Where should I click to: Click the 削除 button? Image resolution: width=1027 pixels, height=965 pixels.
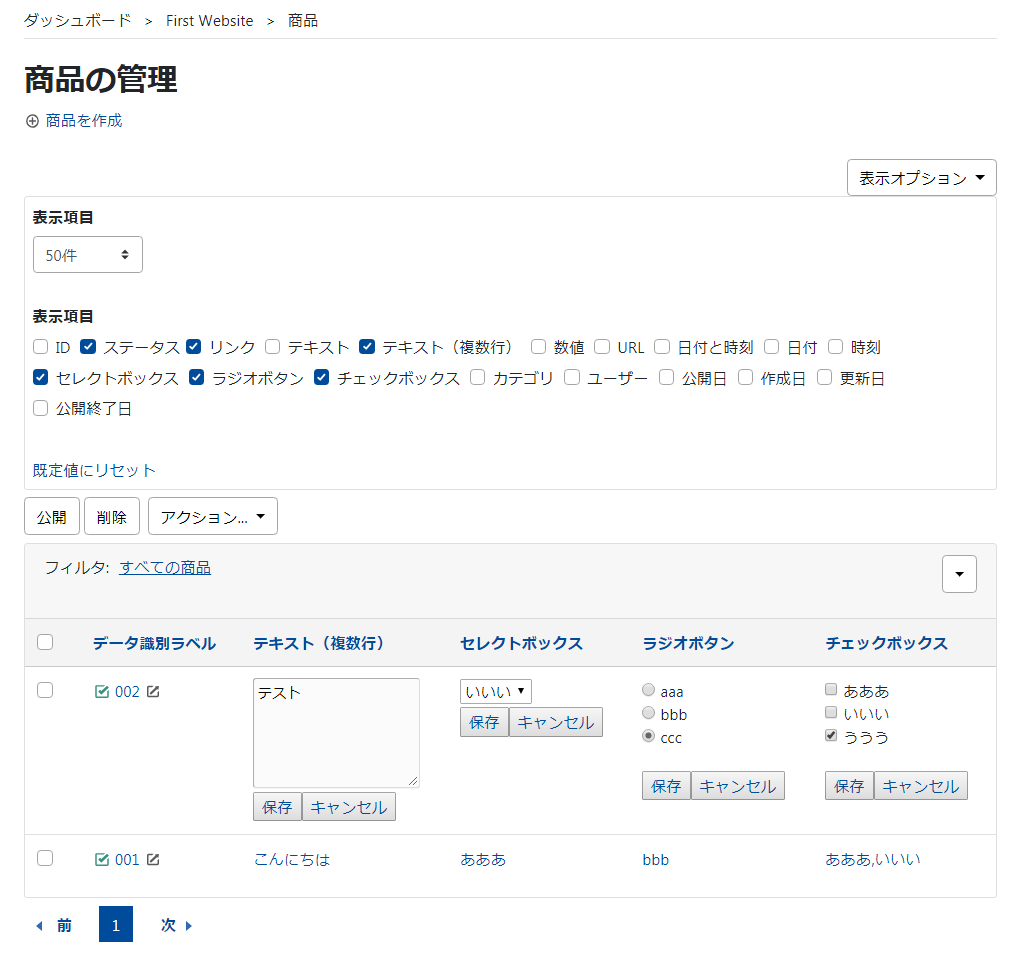tap(112, 516)
